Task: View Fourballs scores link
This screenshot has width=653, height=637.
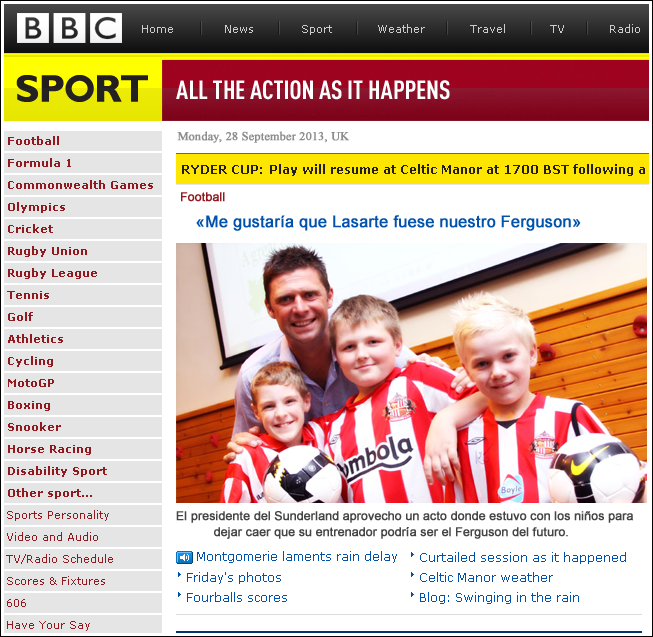Action: click(237, 597)
